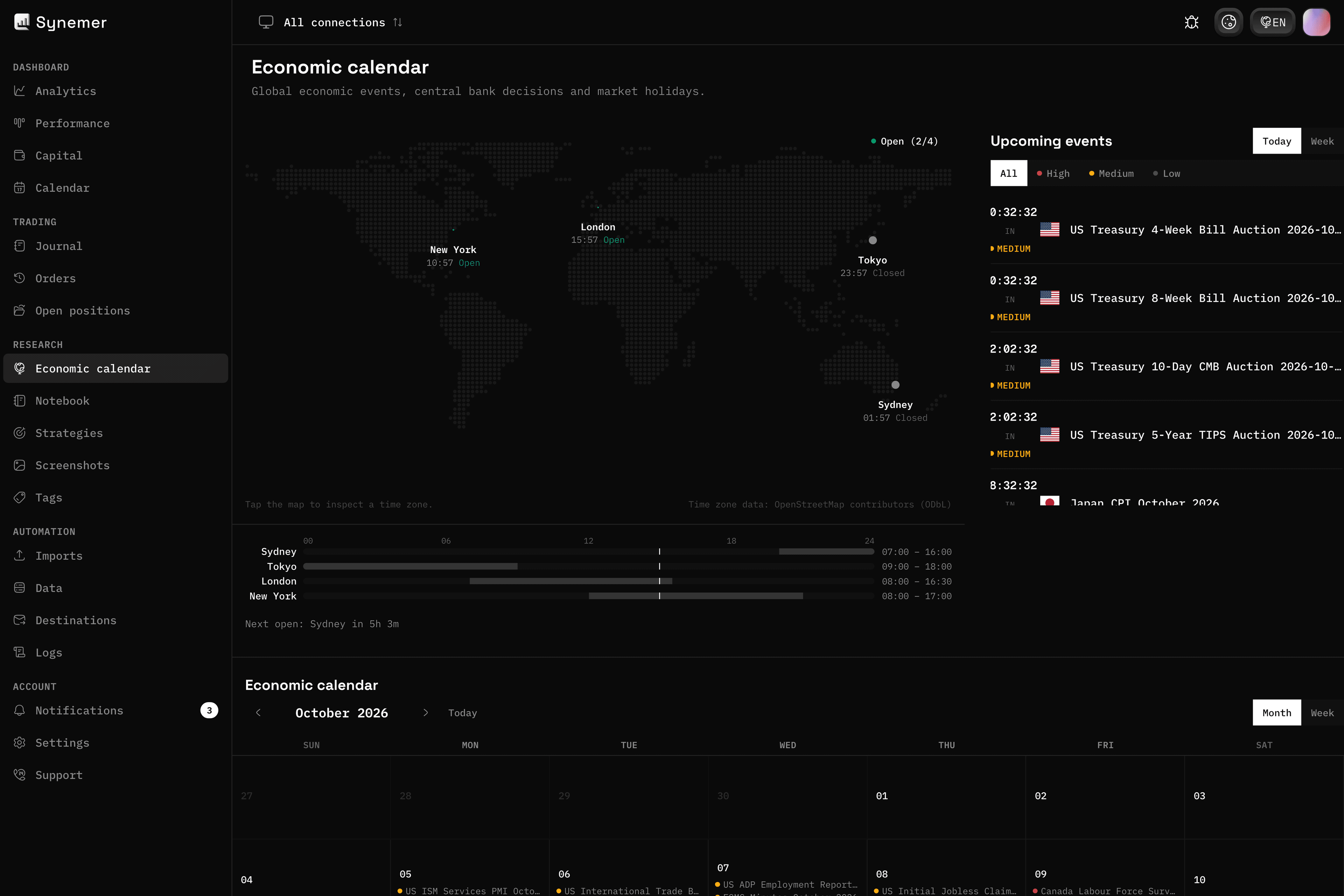Filter upcoming events by Low impact
This screenshot has width=1344, height=896.
point(1167,174)
